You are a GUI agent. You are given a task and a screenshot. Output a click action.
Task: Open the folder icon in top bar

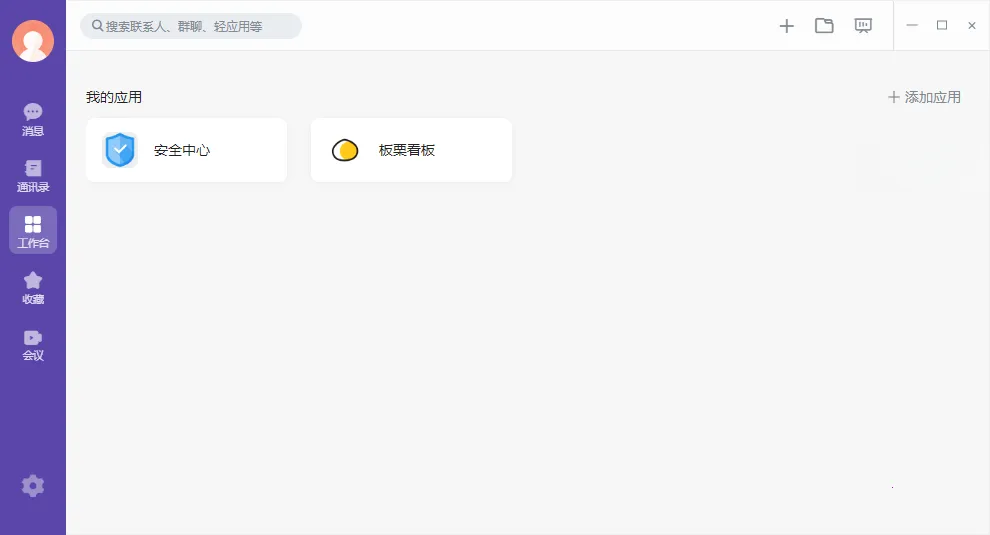pos(824,26)
